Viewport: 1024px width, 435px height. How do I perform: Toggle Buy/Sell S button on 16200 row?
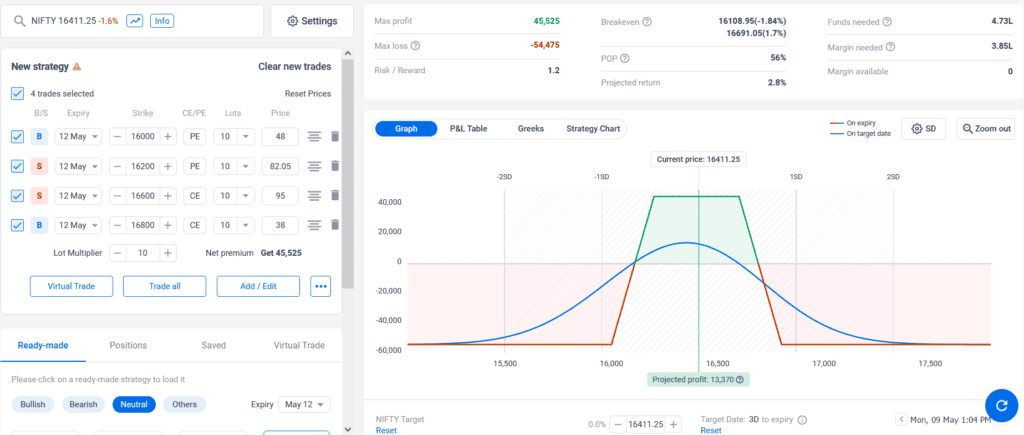(x=39, y=166)
